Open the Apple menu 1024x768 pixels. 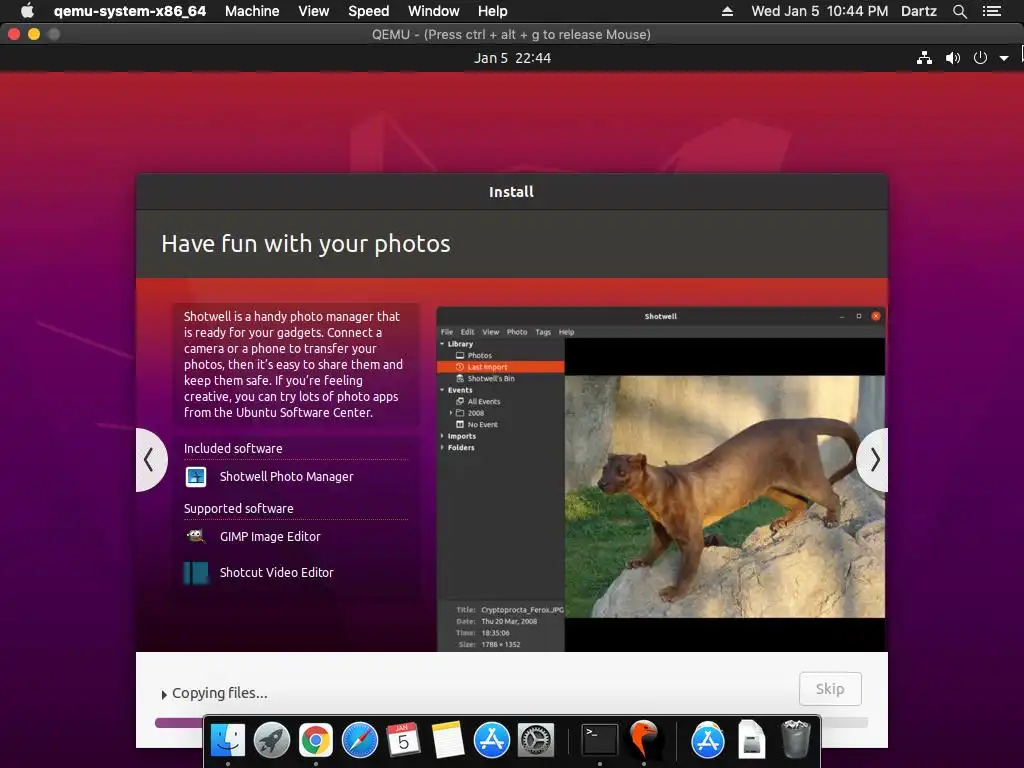point(27,11)
